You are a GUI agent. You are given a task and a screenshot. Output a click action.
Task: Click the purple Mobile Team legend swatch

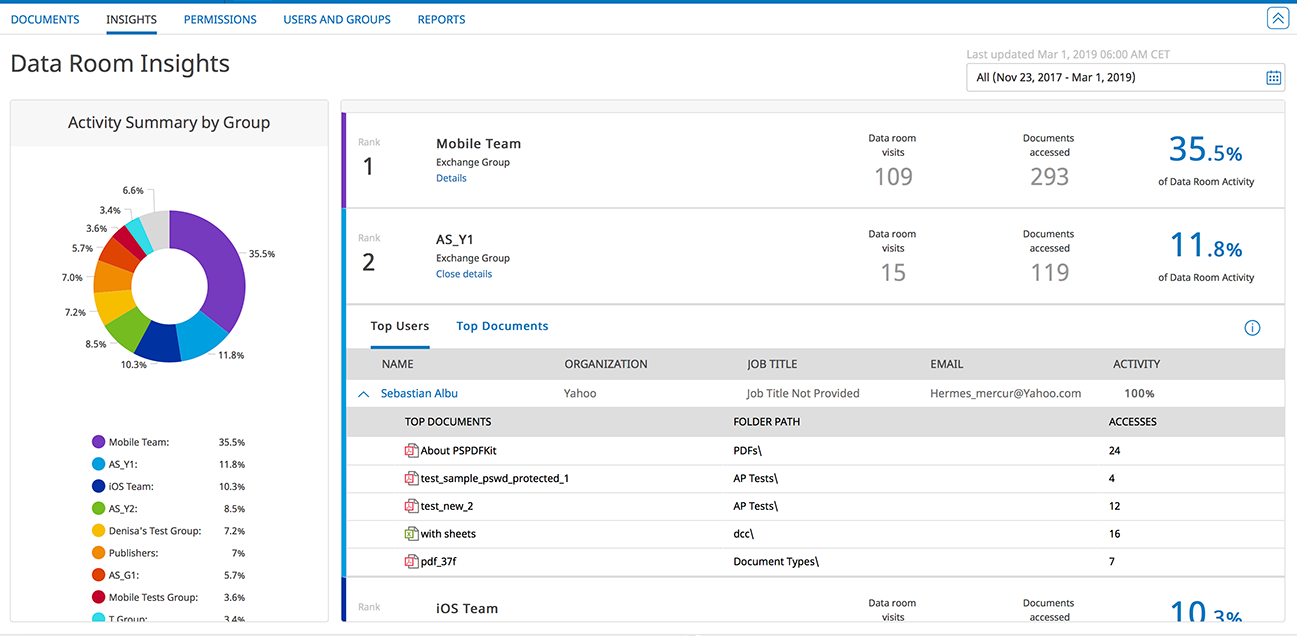click(x=99, y=441)
